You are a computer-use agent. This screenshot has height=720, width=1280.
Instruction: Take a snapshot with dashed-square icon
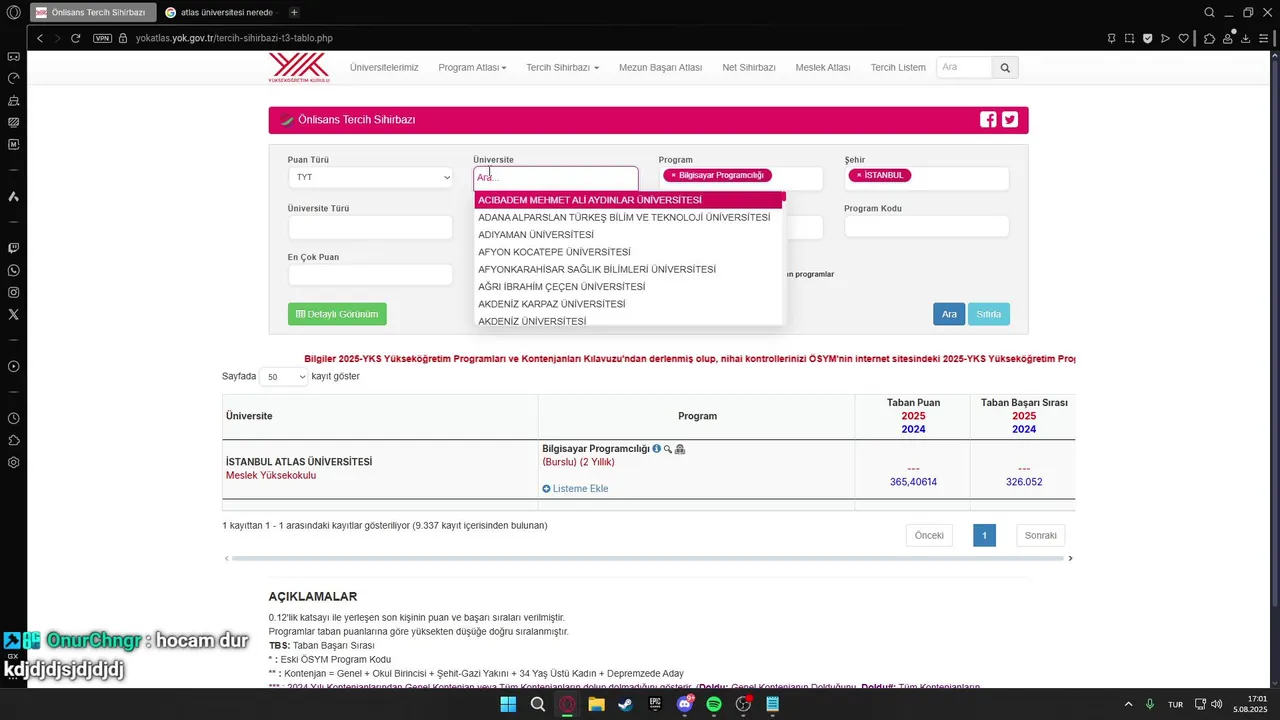(x=1129, y=38)
